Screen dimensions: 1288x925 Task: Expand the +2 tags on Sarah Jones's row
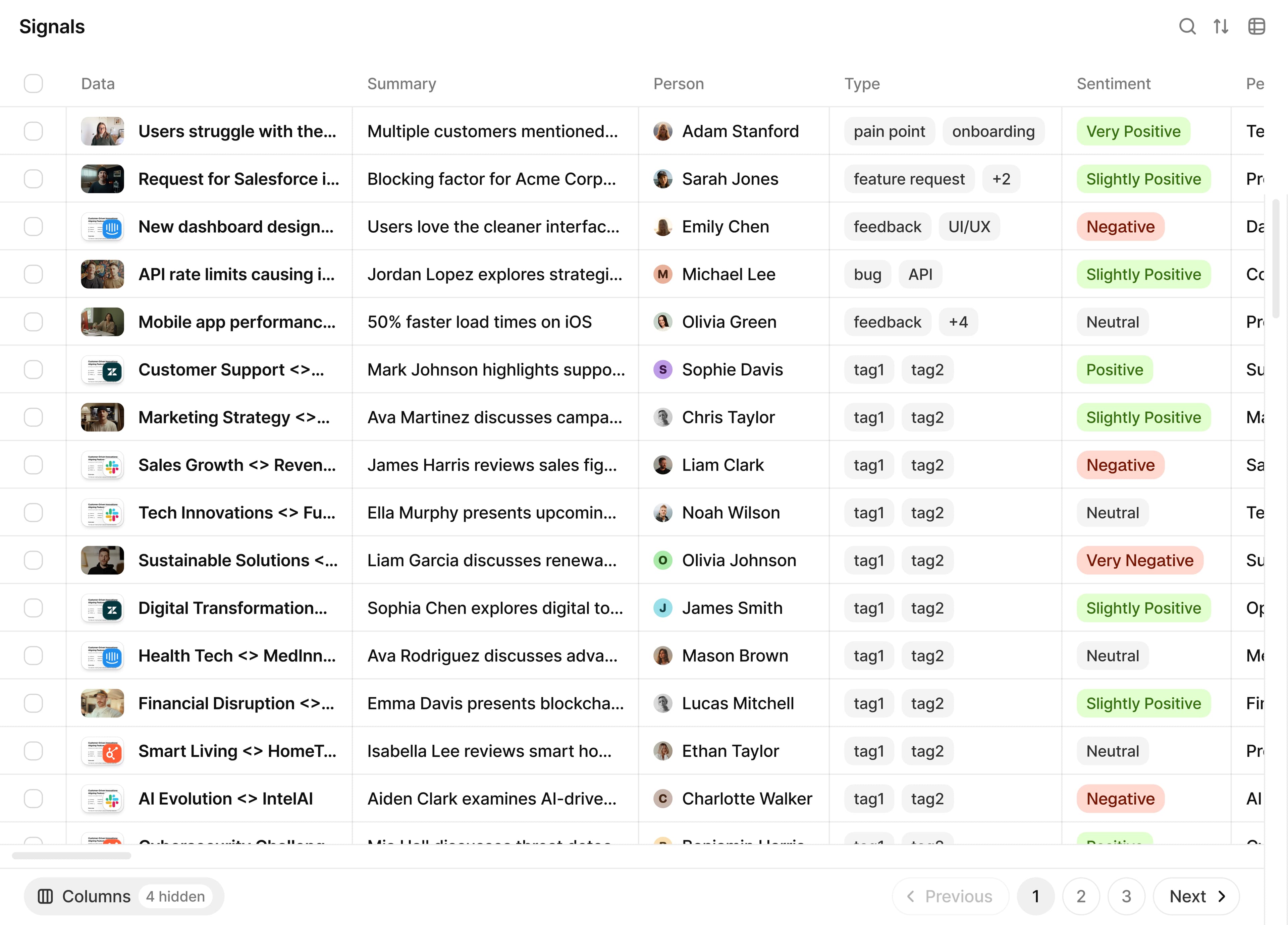(1001, 179)
